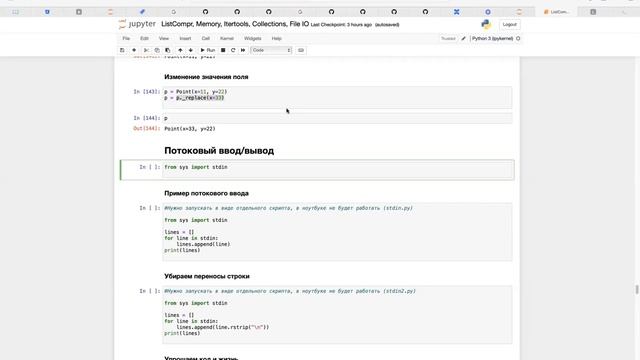Viewport: 640px width, 360px height.
Task: Click into code cell In [143]
Action: tap(337, 97)
